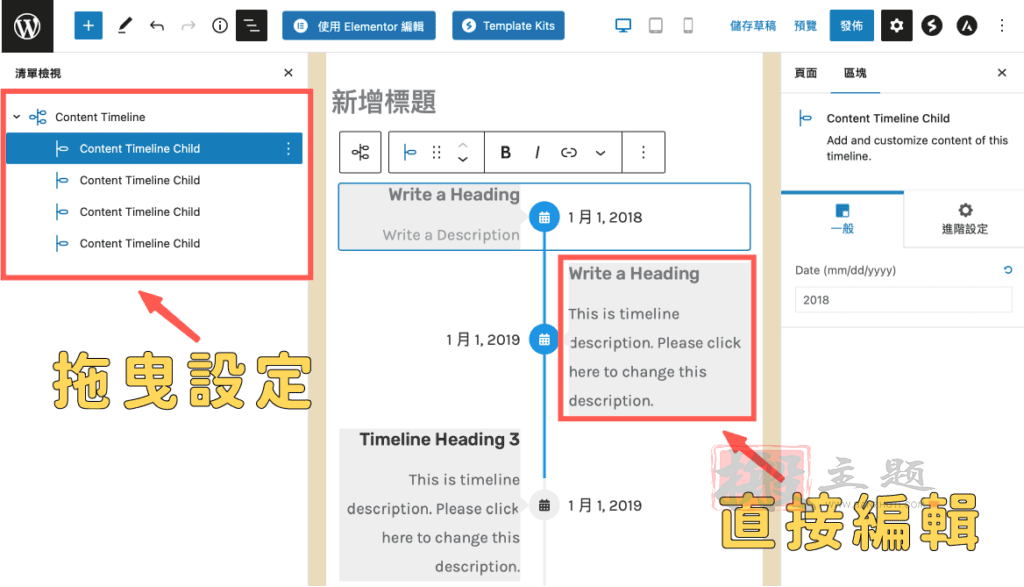The width and height of the screenshot is (1024, 587).
Task: Close the right settings sidebar
Action: point(1002,72)
